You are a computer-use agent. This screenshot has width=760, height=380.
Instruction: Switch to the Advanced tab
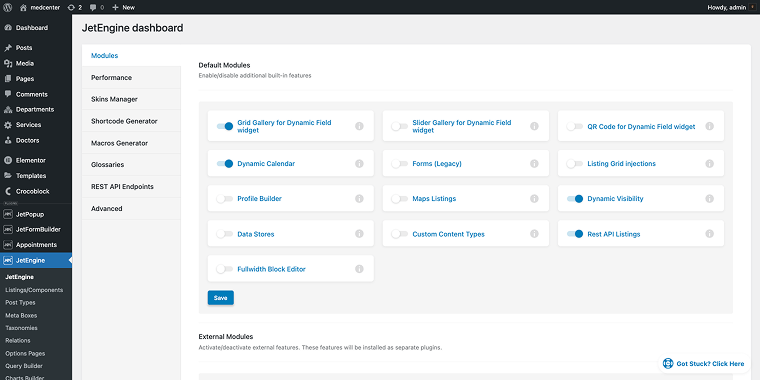(131, 208)
